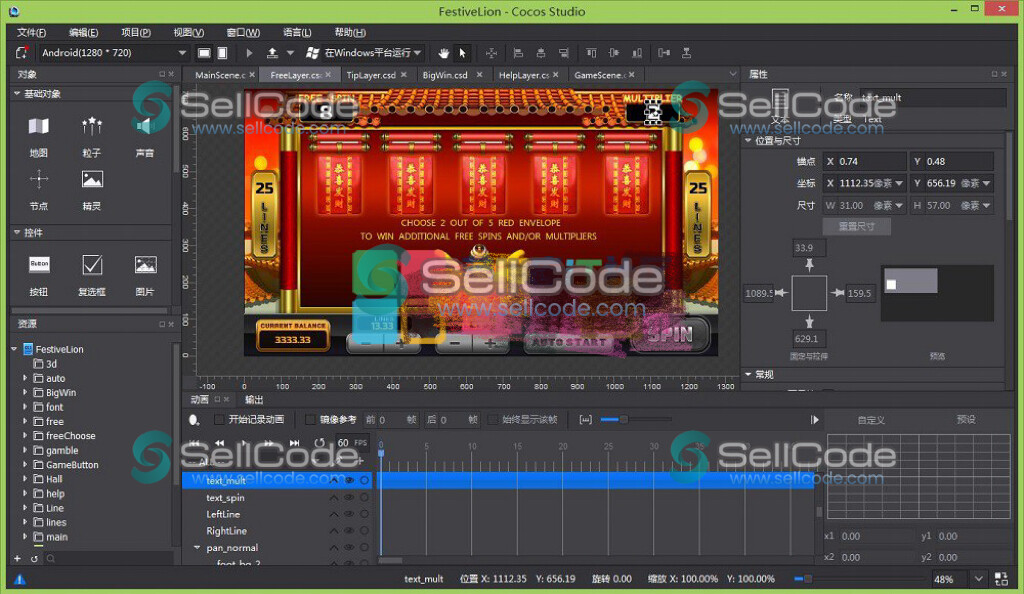
Task: Toggle the 镜像参考 checkbox
Action: (310, 420)
